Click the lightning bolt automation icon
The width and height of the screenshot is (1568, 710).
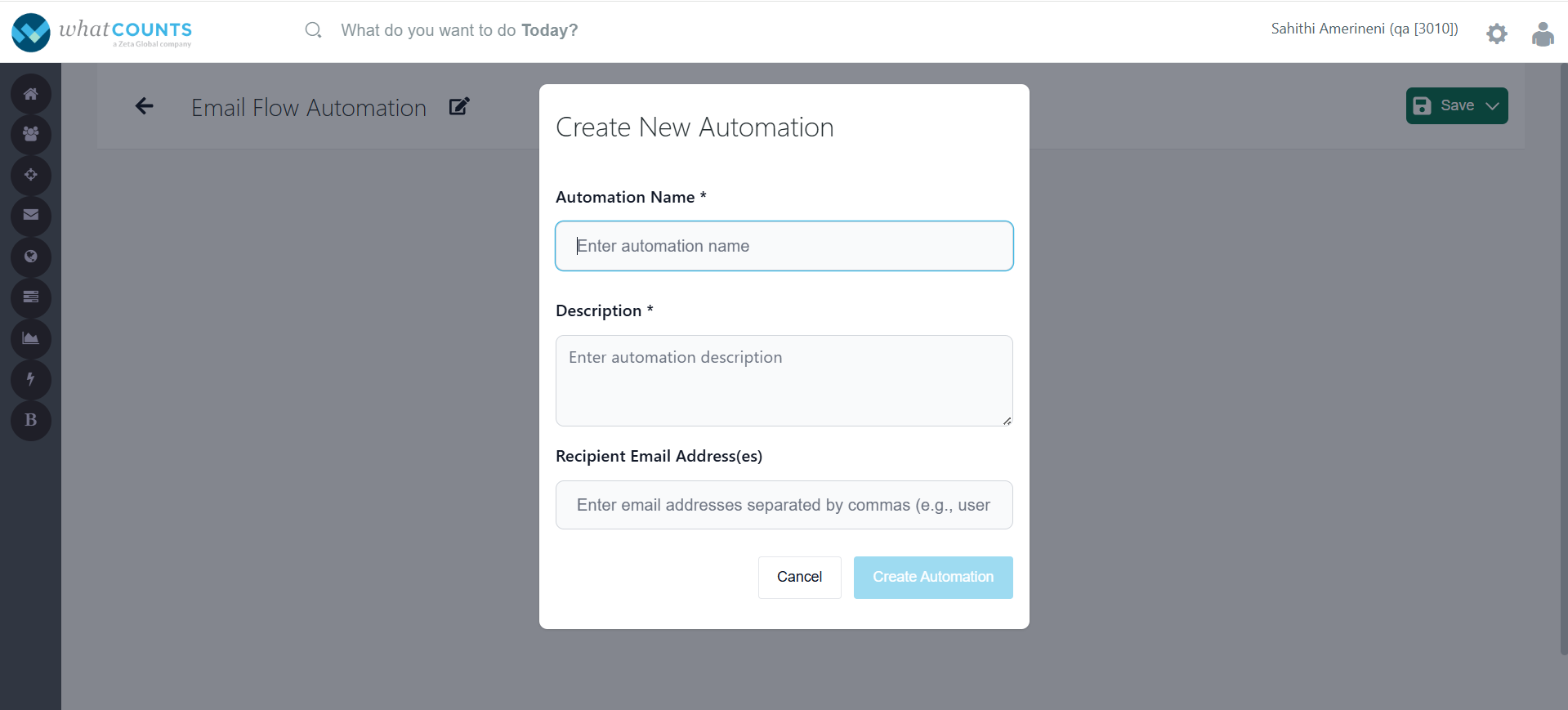31,379
